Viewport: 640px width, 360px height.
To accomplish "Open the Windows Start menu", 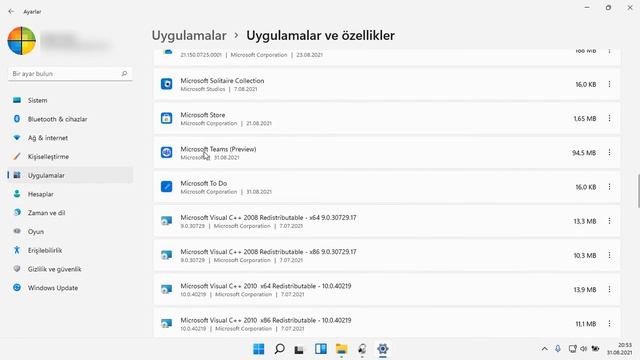I will [x=259, y=349].
